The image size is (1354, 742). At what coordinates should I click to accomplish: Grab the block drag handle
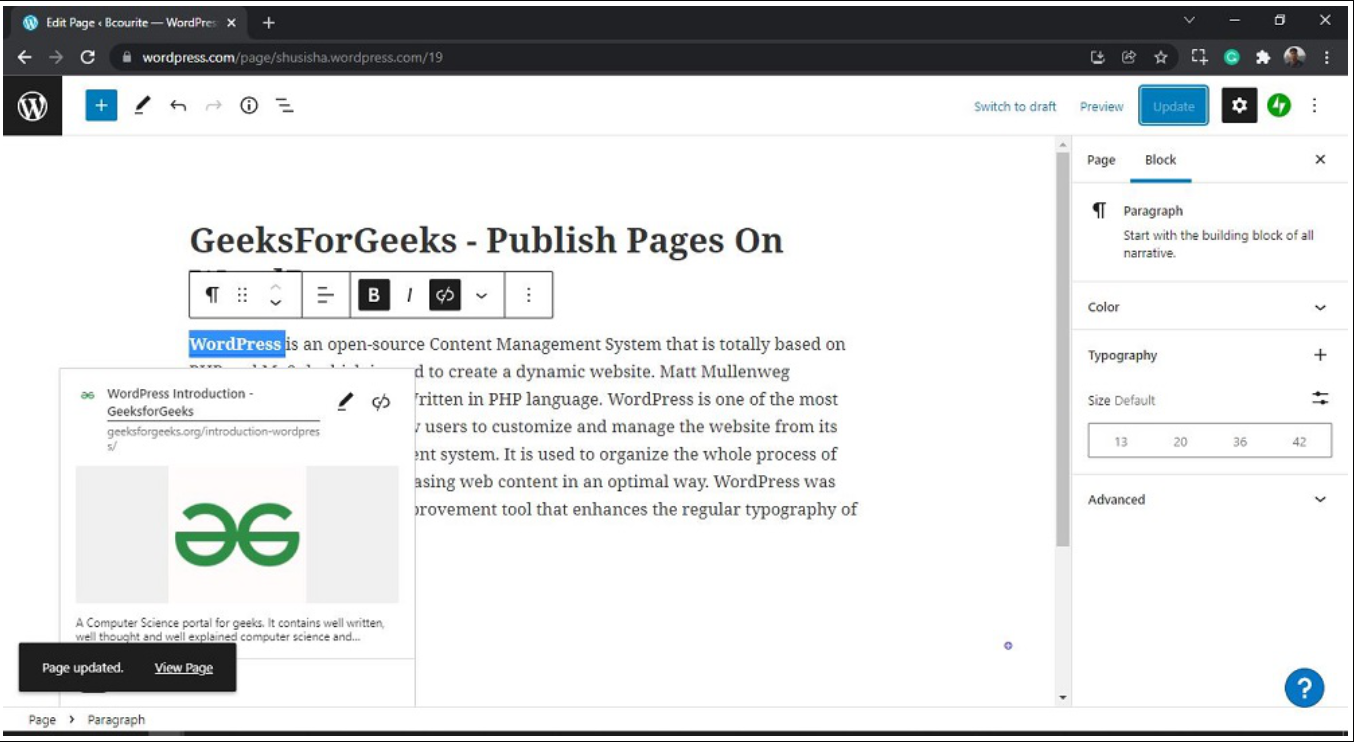tap(242, 294)
